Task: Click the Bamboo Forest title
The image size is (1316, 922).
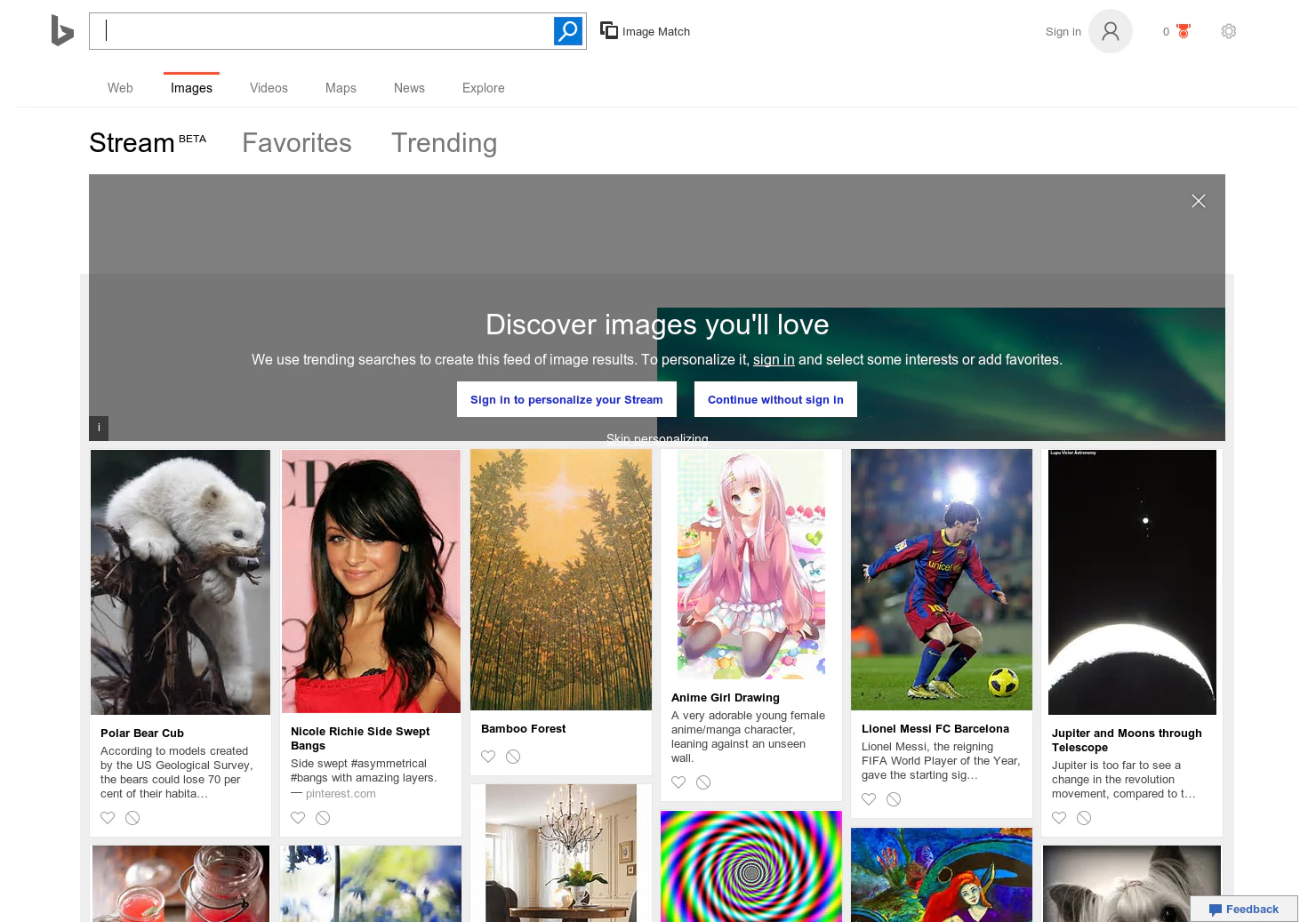Action: tap(524, 729)
